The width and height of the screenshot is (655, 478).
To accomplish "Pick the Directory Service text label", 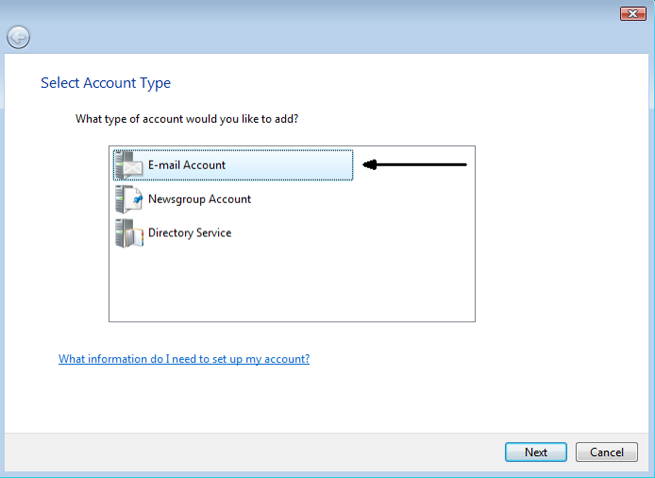I will coord(189,233).
